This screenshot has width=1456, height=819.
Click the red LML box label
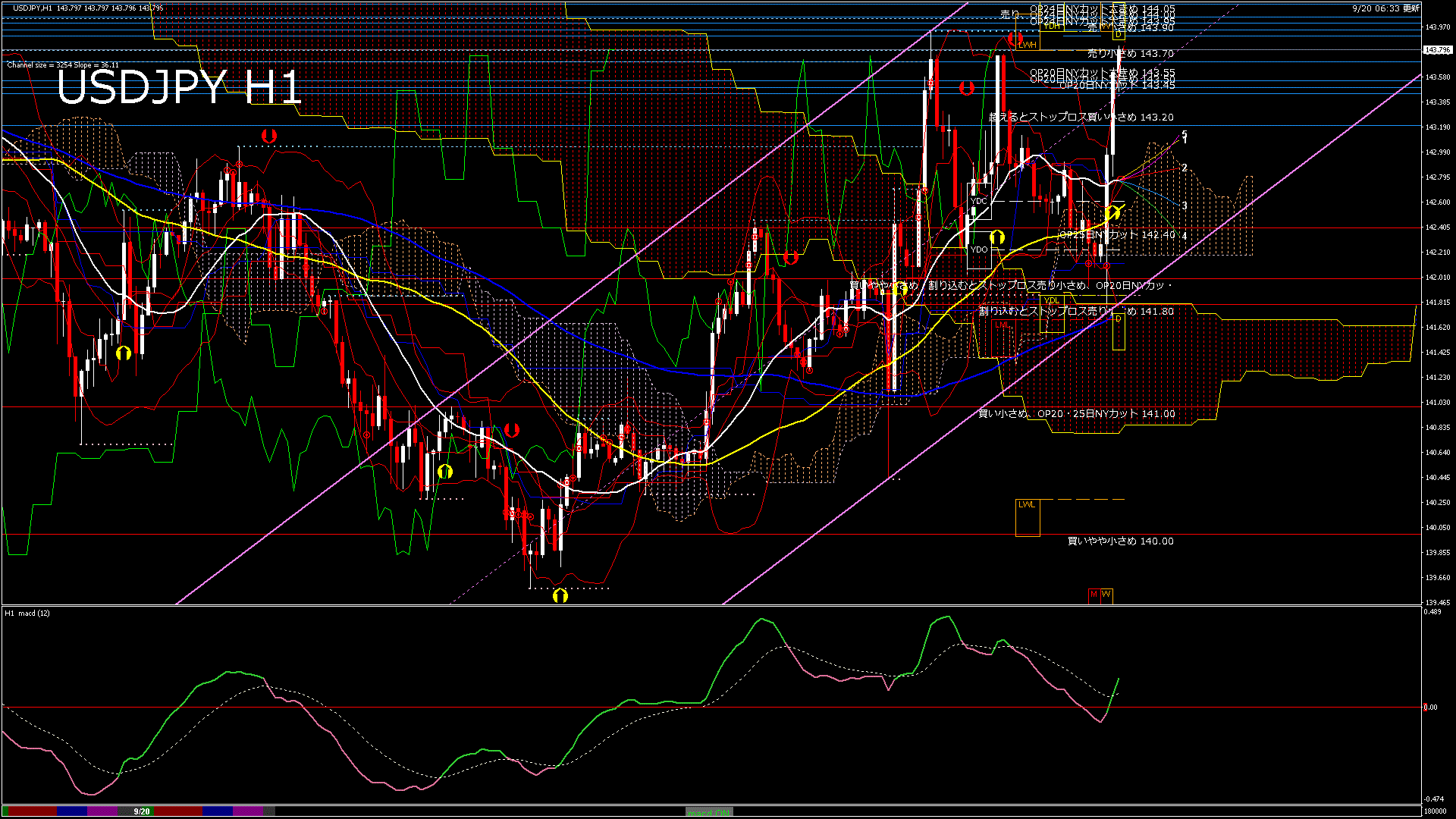(x=1003, y=325)
